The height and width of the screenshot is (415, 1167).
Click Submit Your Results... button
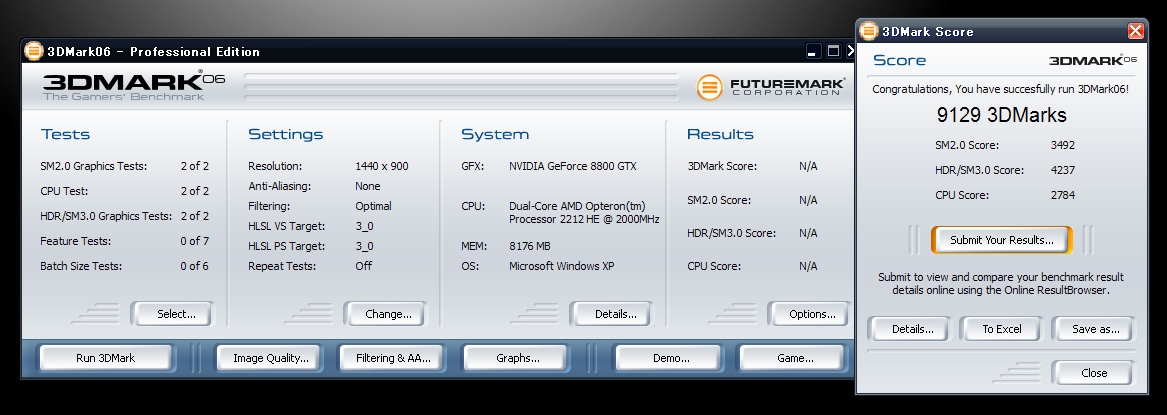tap(1001, 239)
